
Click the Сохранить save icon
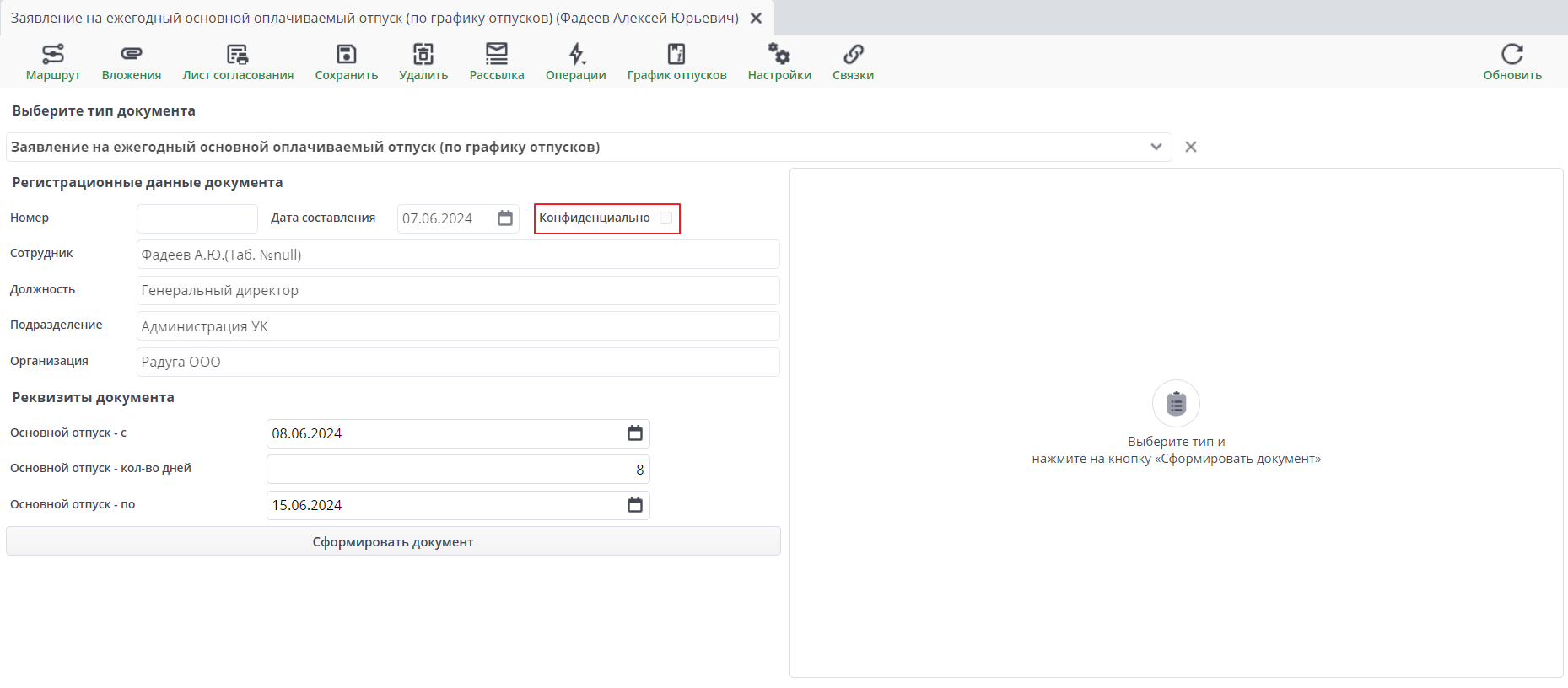point(347,54)
